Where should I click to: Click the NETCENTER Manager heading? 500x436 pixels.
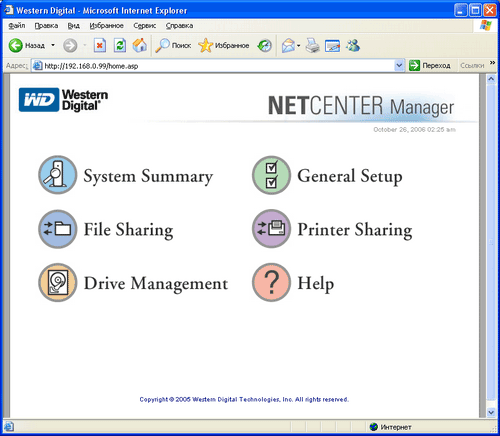tap(361, 106)
